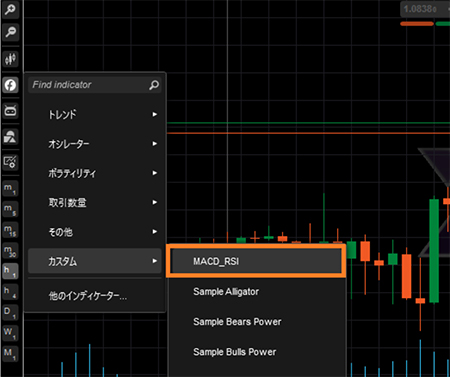This screenshot has width=450, height=377.
Task: Choose MACD_RSI custom indicator
Action: click(256, 261)
